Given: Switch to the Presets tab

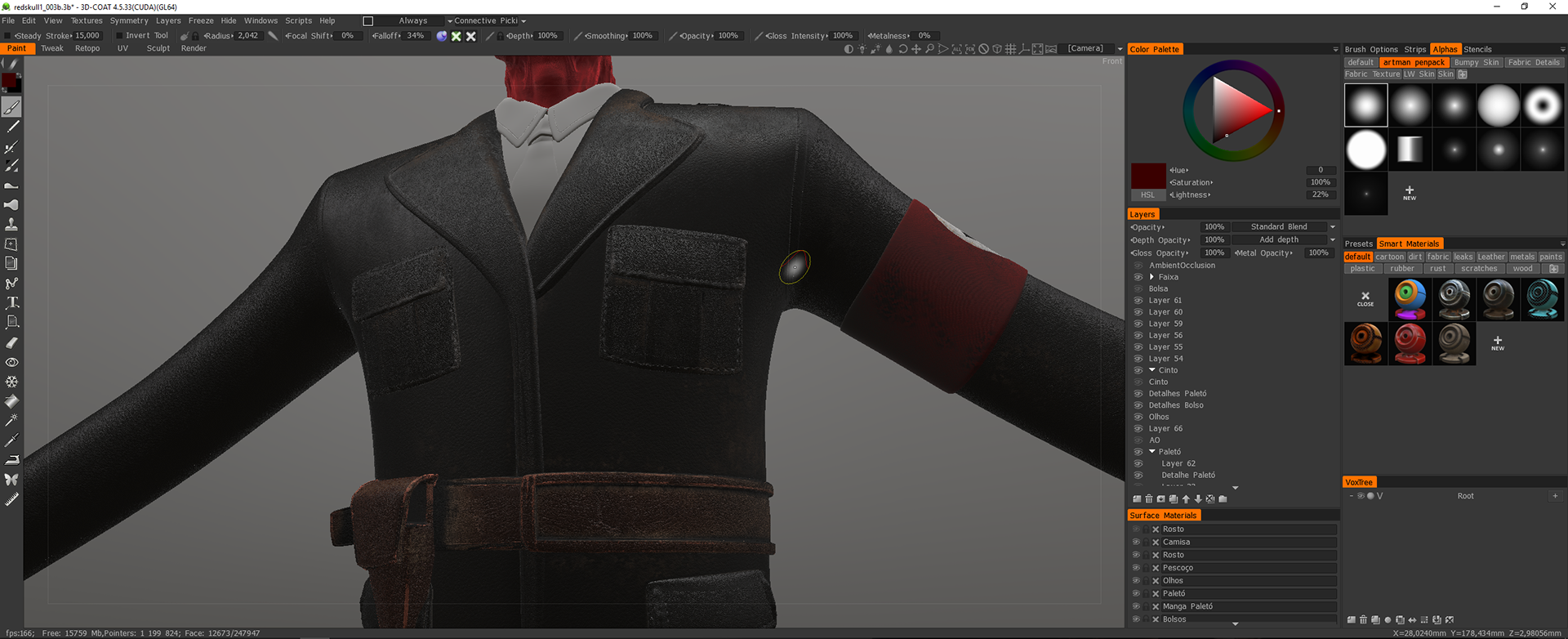Looking at the screenshot, I should (1359, 244).
